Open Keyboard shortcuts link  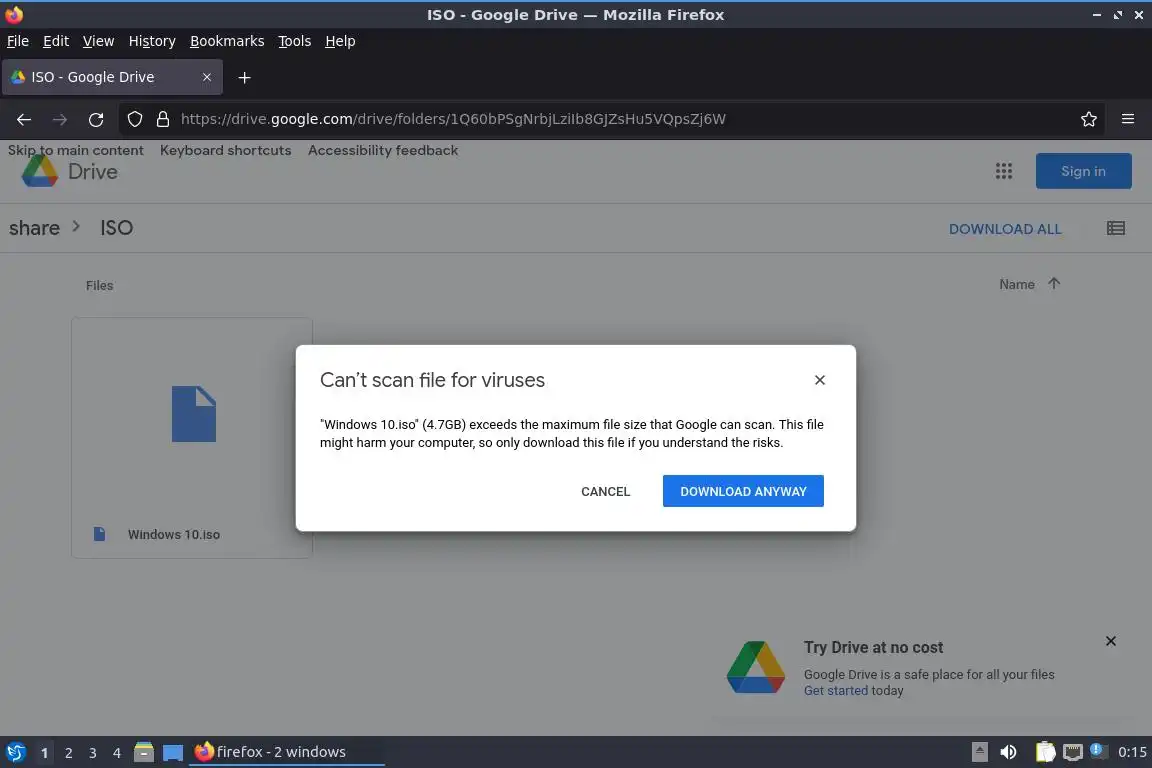point(226,150)
